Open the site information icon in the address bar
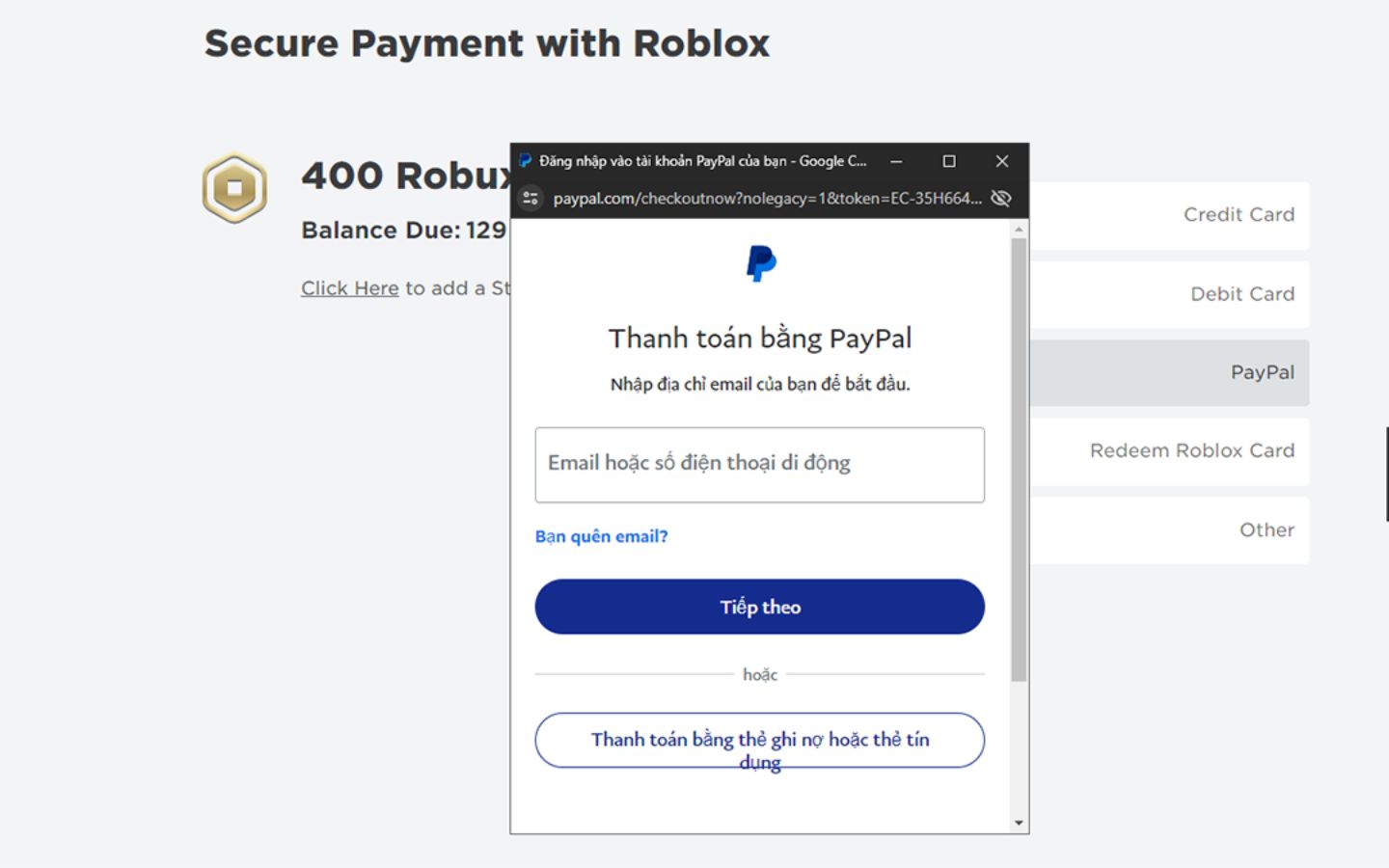Image resolution: width=1389 pixels, height=868 pixels. 530,198
